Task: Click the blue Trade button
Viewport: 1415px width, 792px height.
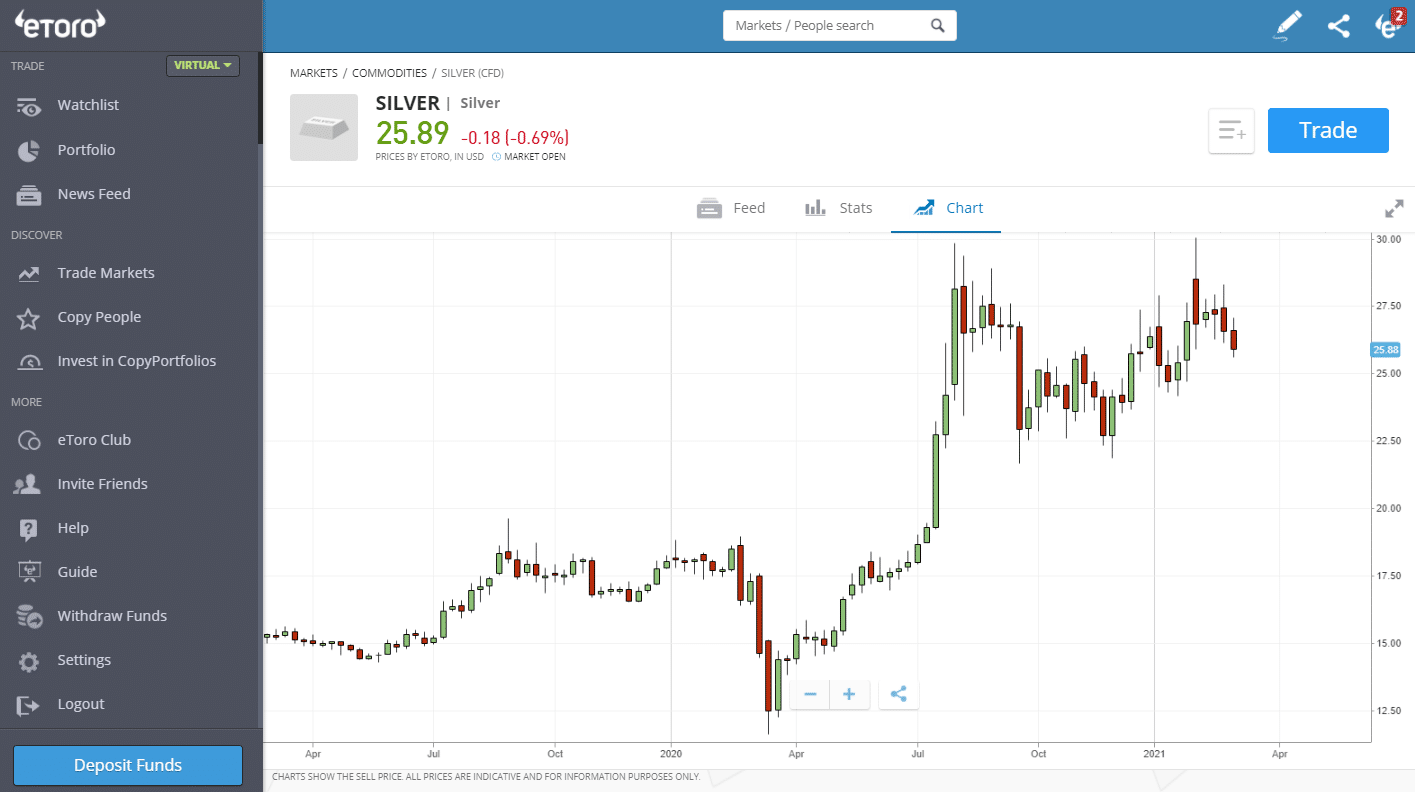Action: pyautogui.click(x=1328, y=131)
